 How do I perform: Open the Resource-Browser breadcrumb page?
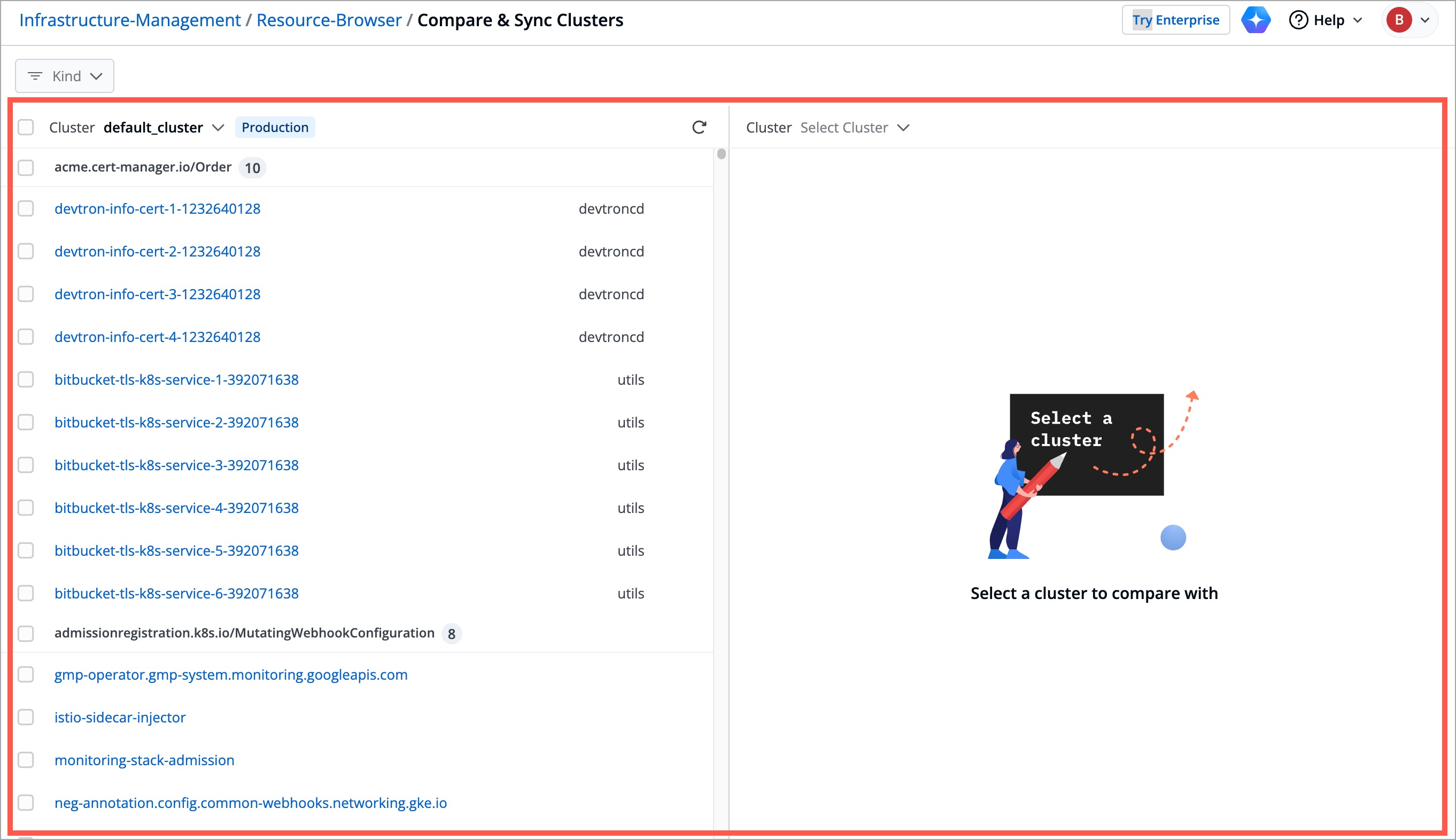click(329, 19)
